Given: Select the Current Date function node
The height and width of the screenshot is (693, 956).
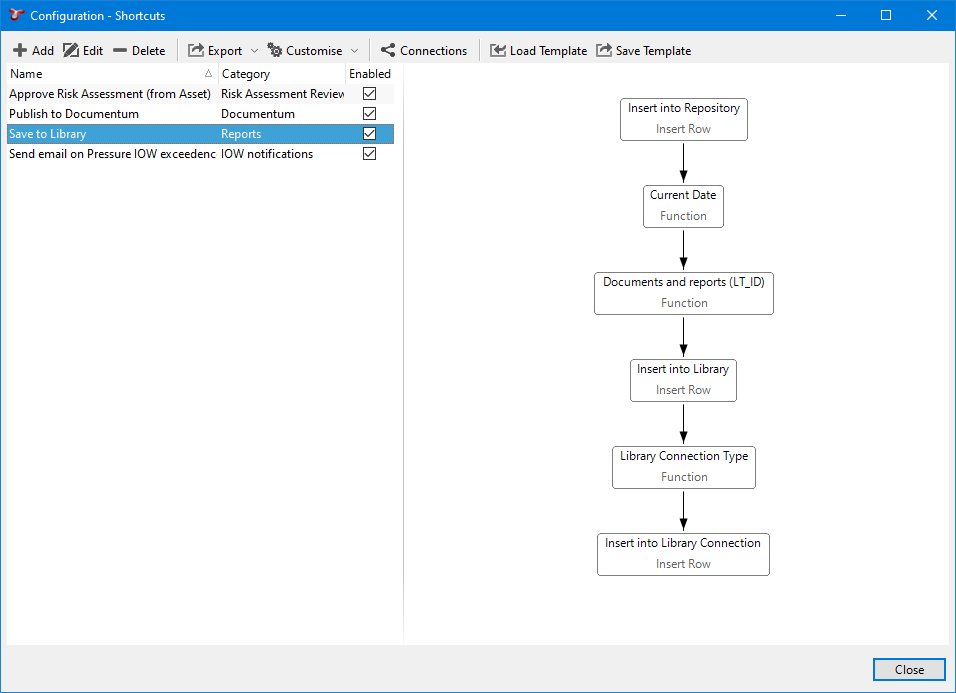Looking at the screenshot, I should coord(683,205).
